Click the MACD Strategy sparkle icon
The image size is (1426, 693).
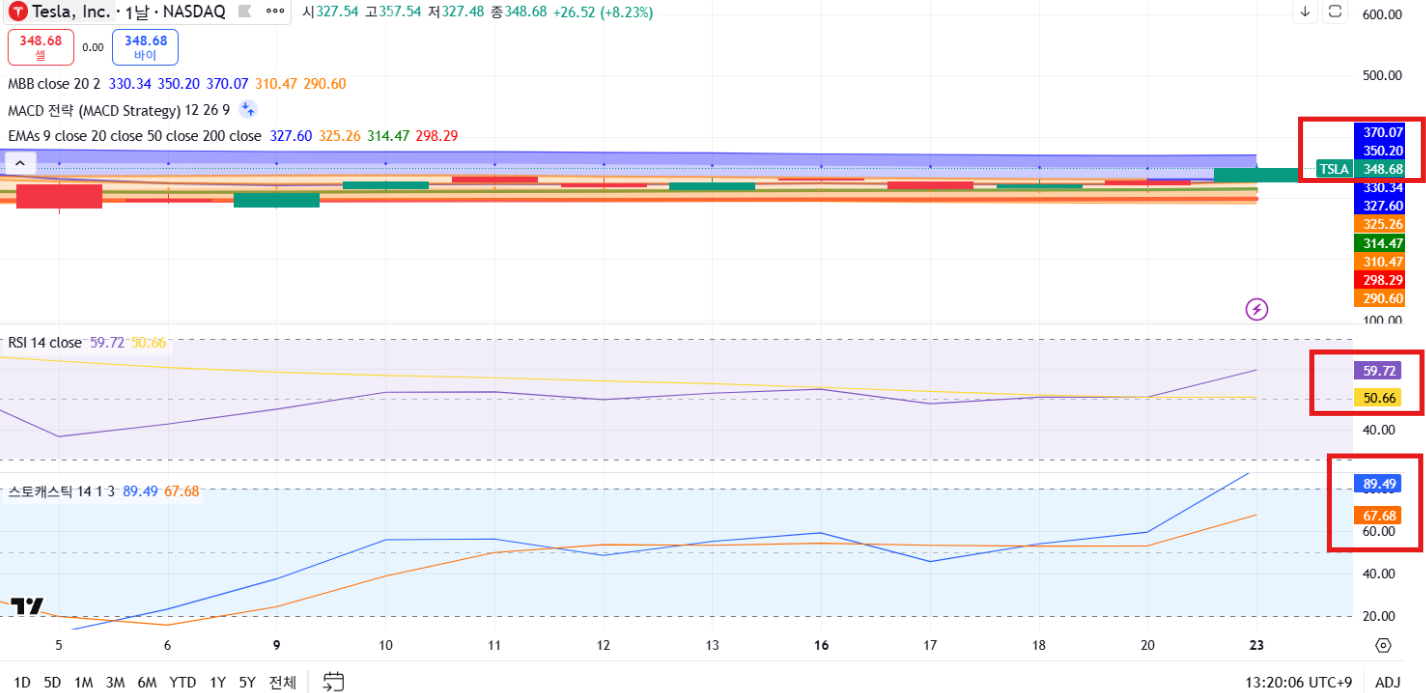click(x=248, y=110)
